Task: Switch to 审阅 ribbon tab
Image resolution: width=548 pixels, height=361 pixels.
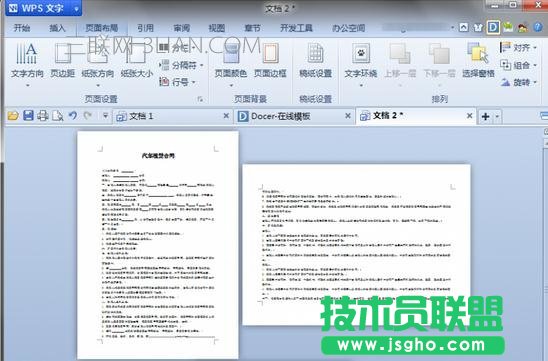Action: coord(181,28)
